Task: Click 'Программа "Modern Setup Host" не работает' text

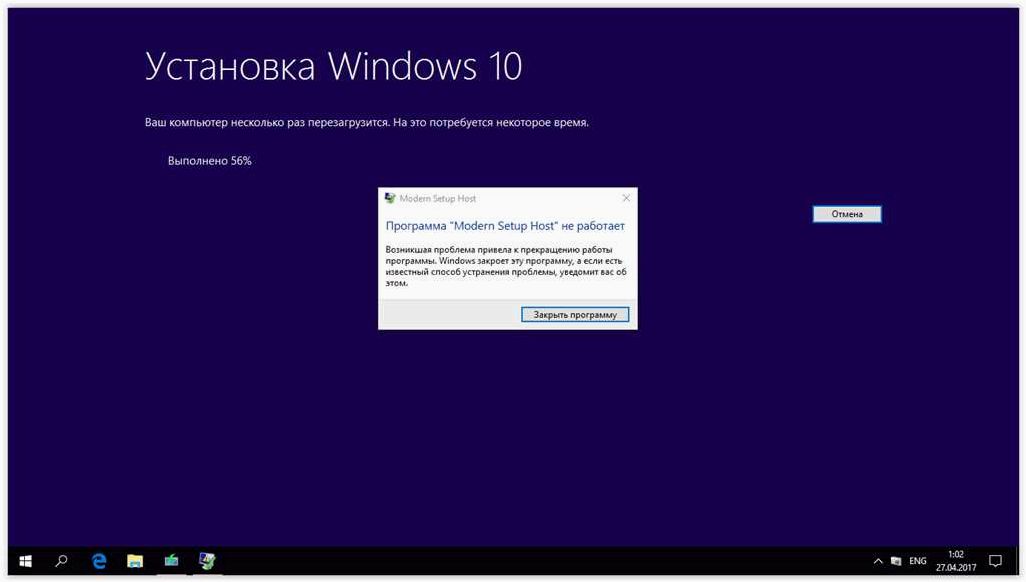Action: click(x=505, y=226)
